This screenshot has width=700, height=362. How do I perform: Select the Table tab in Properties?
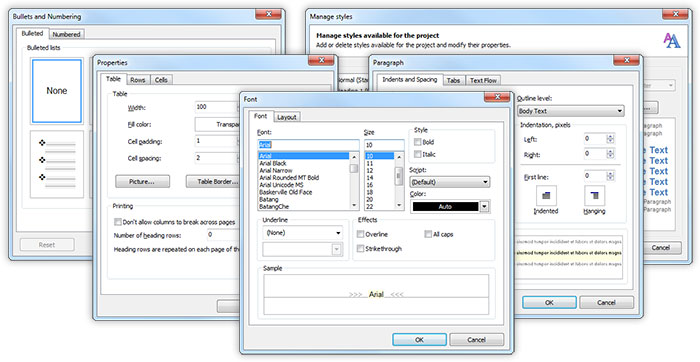(x=113, y=79)
